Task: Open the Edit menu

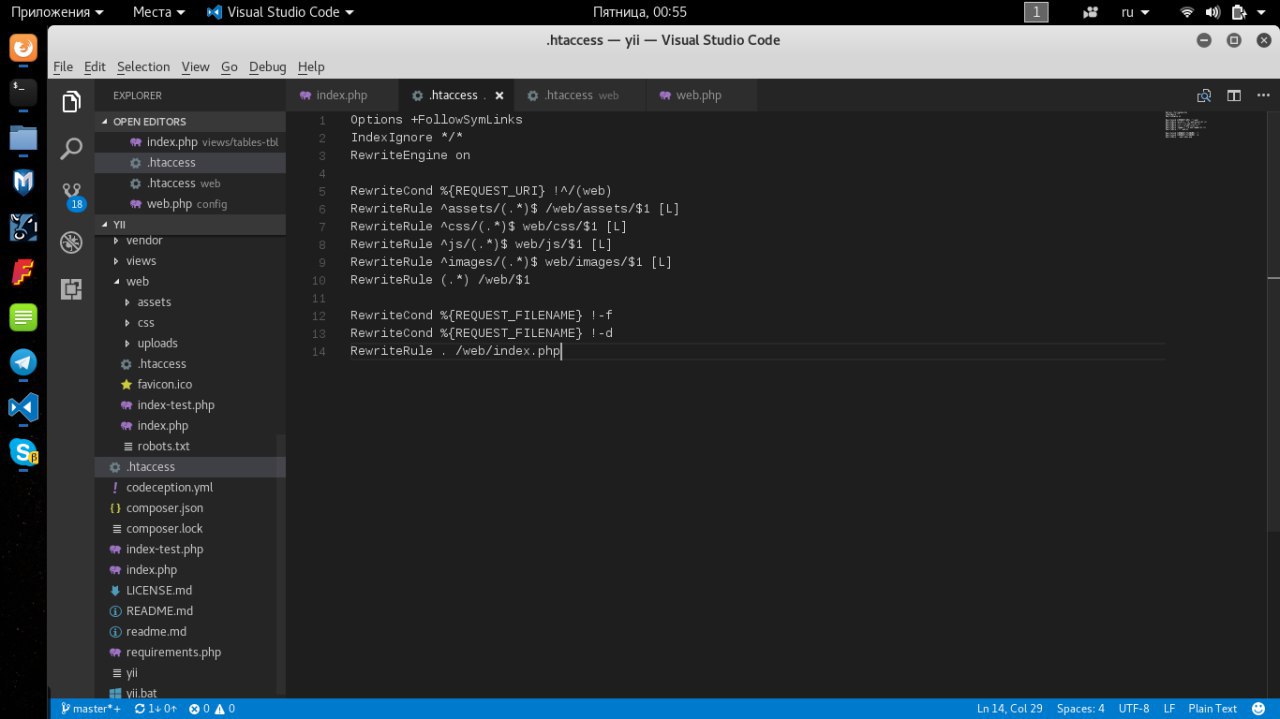Action: coord(95,67)
